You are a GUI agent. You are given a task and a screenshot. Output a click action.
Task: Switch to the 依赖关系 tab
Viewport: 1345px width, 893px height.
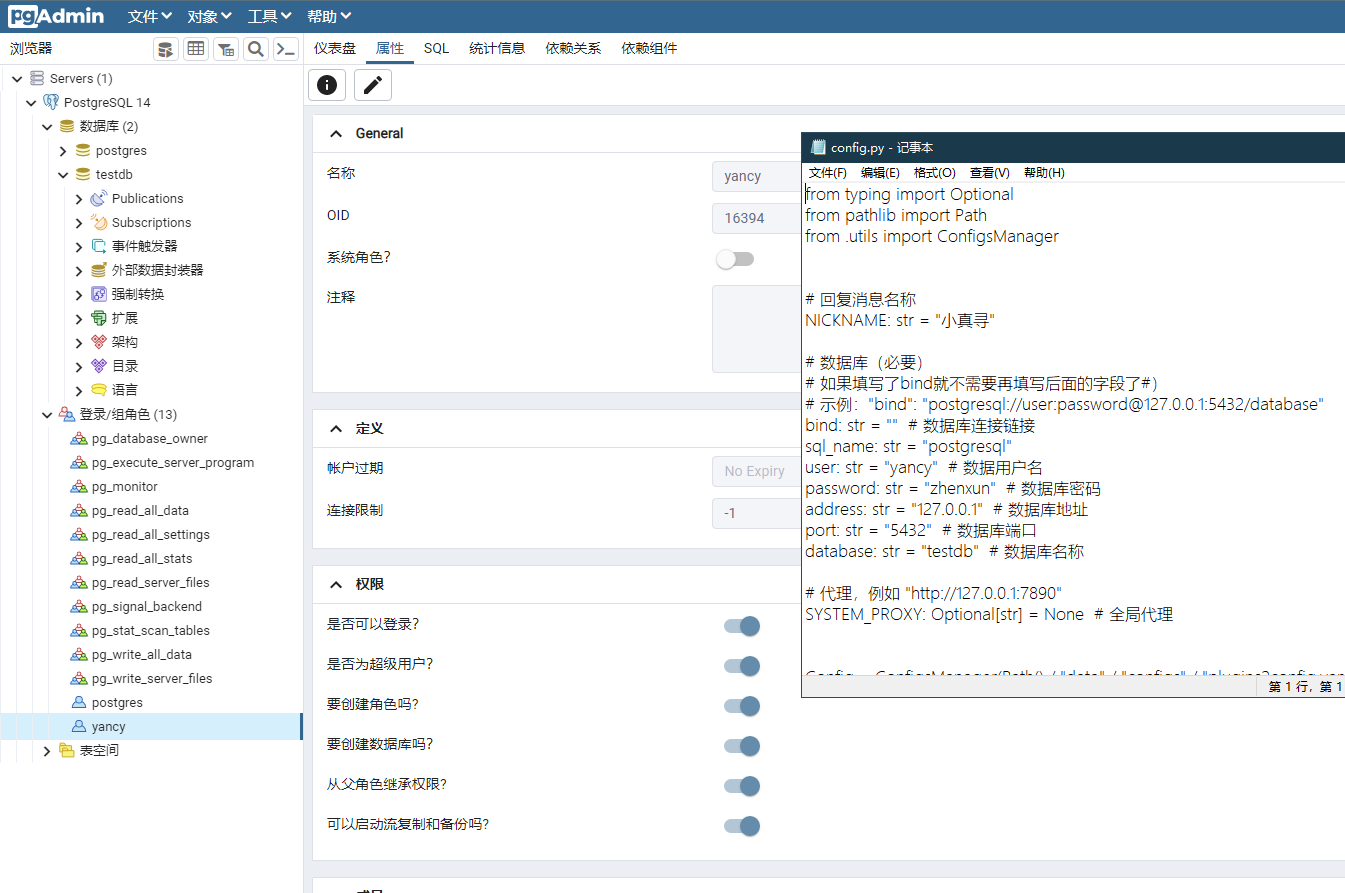(x=573, y=48)
